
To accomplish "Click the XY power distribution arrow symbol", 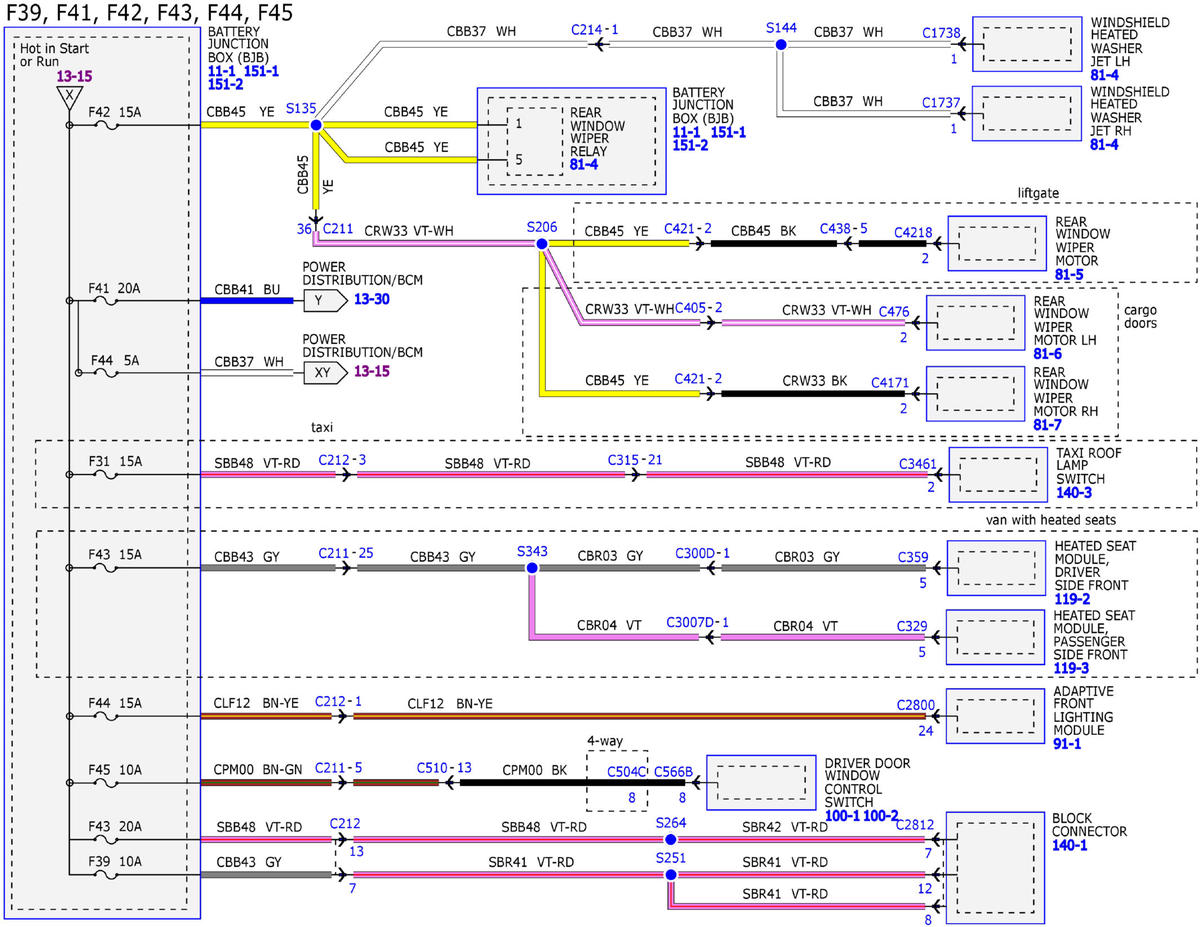I will coord(325,372).
